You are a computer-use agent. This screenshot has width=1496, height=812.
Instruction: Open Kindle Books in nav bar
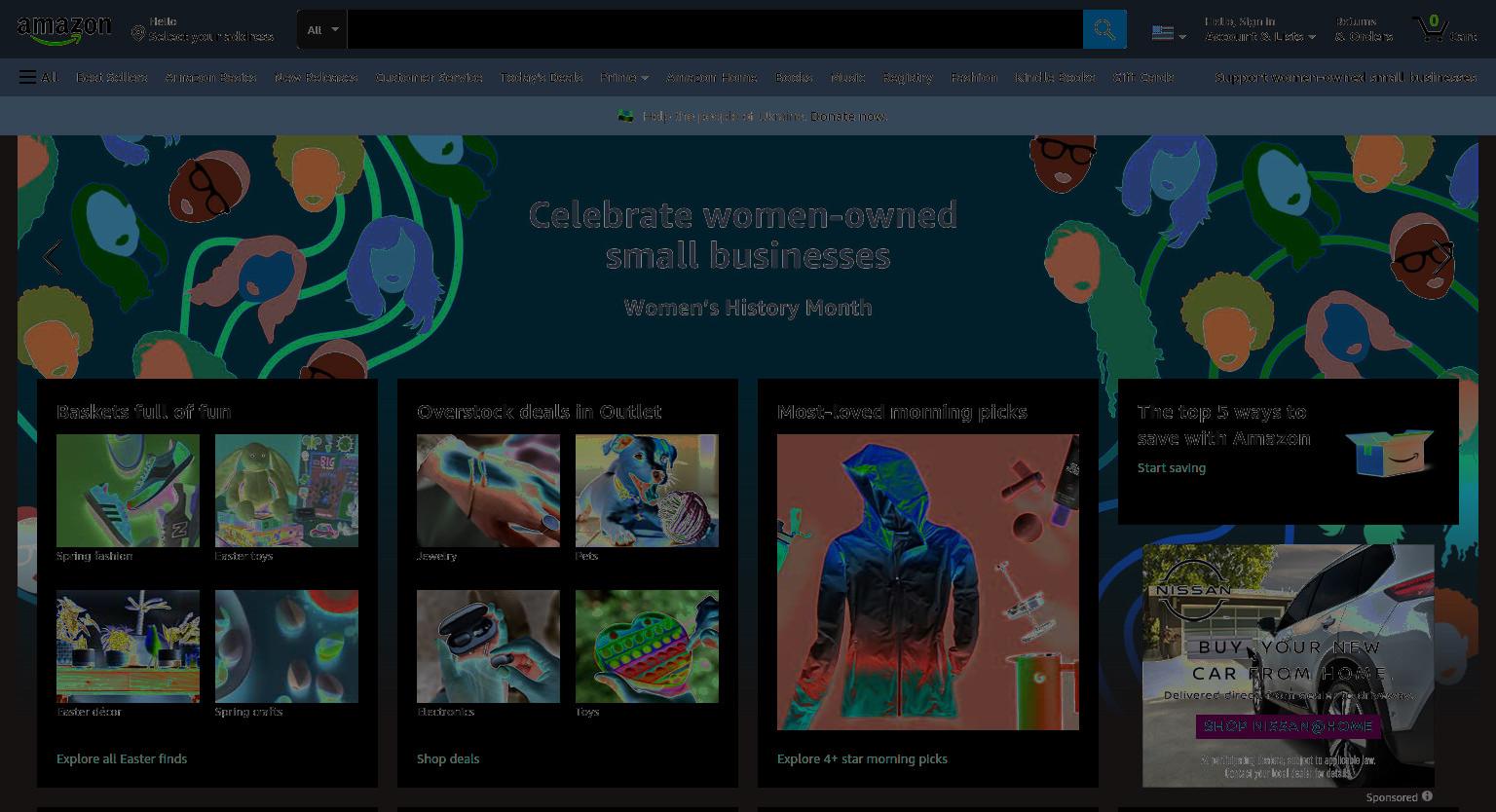click(x=1056, y=77)
